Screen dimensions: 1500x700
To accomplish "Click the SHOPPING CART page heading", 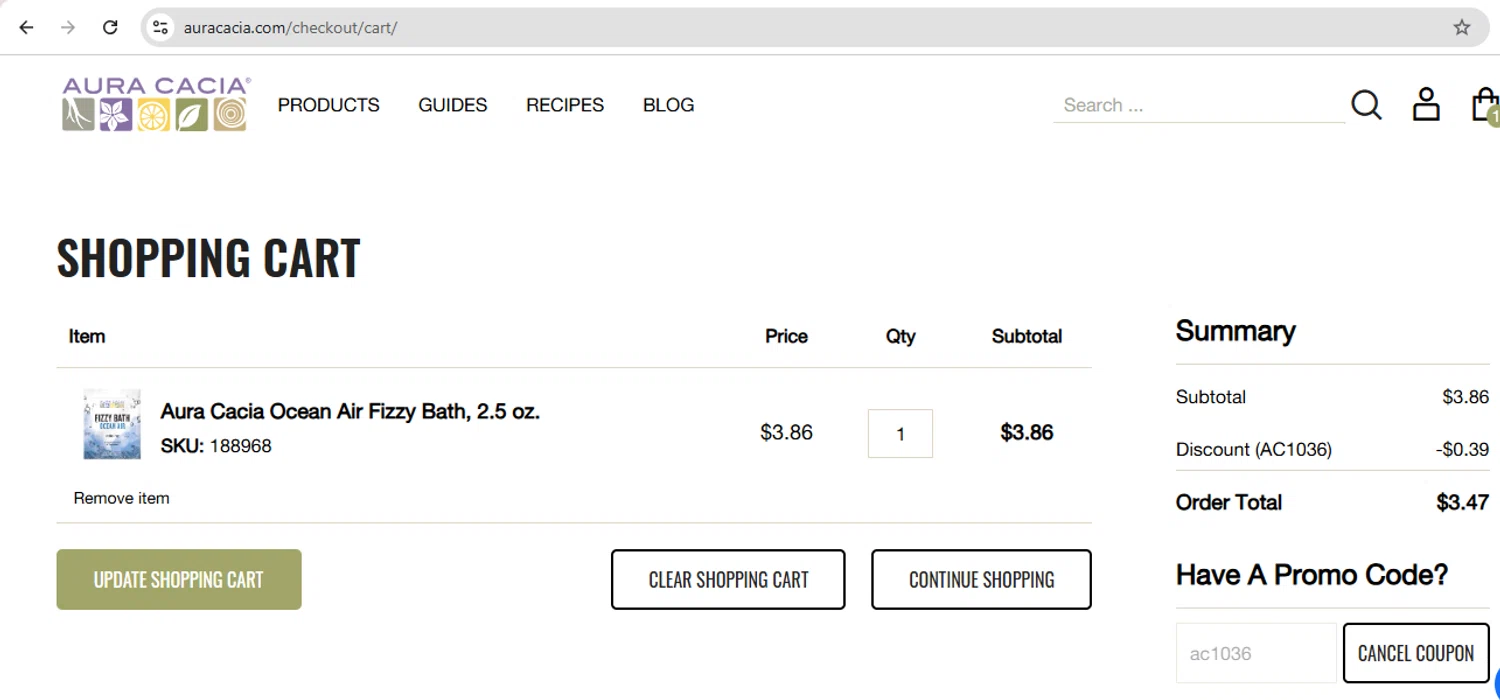I will click(x=208, y=258).
